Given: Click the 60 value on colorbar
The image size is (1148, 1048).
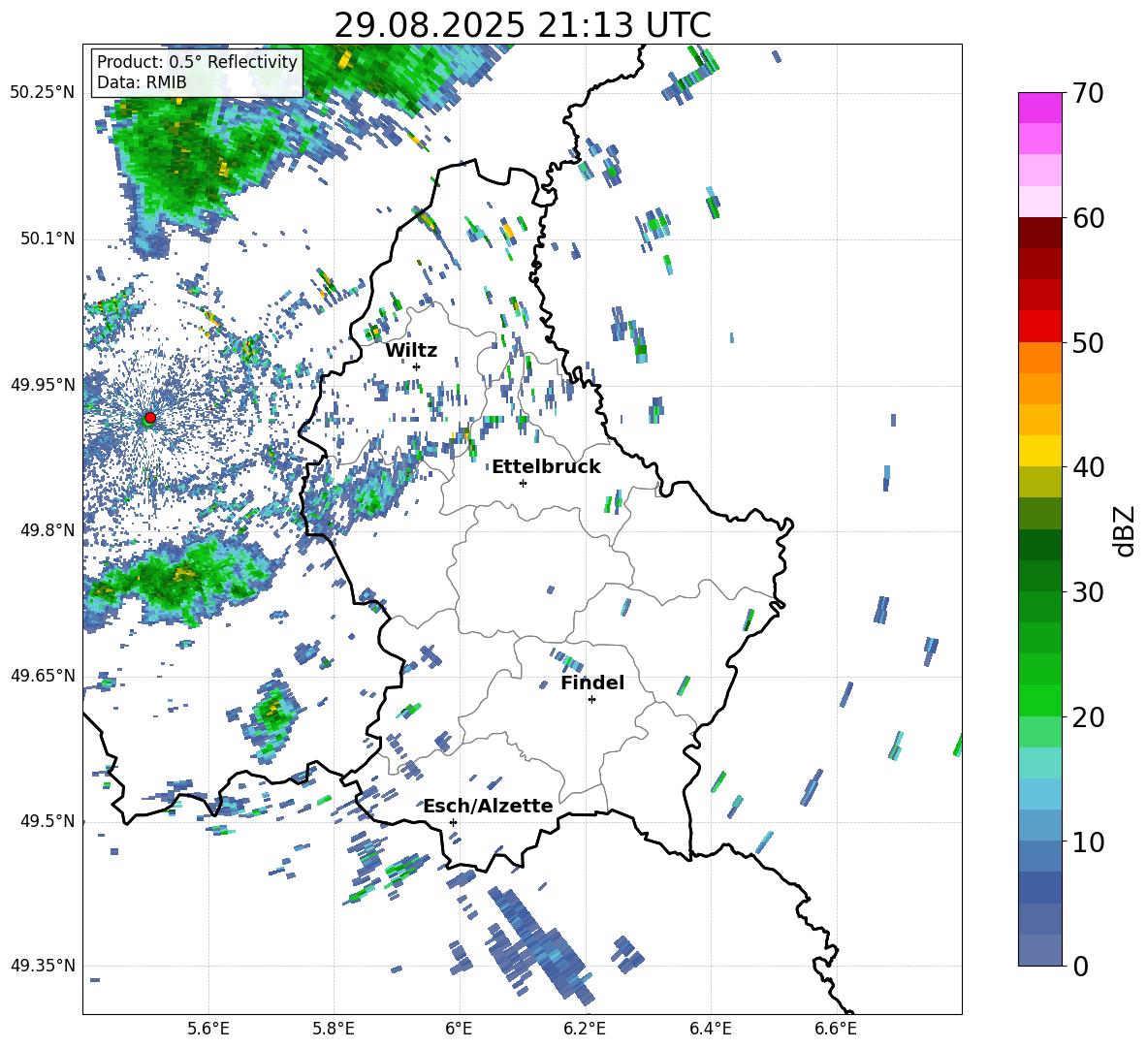Looking at the screenshot, I should (x=1088, y=218).
